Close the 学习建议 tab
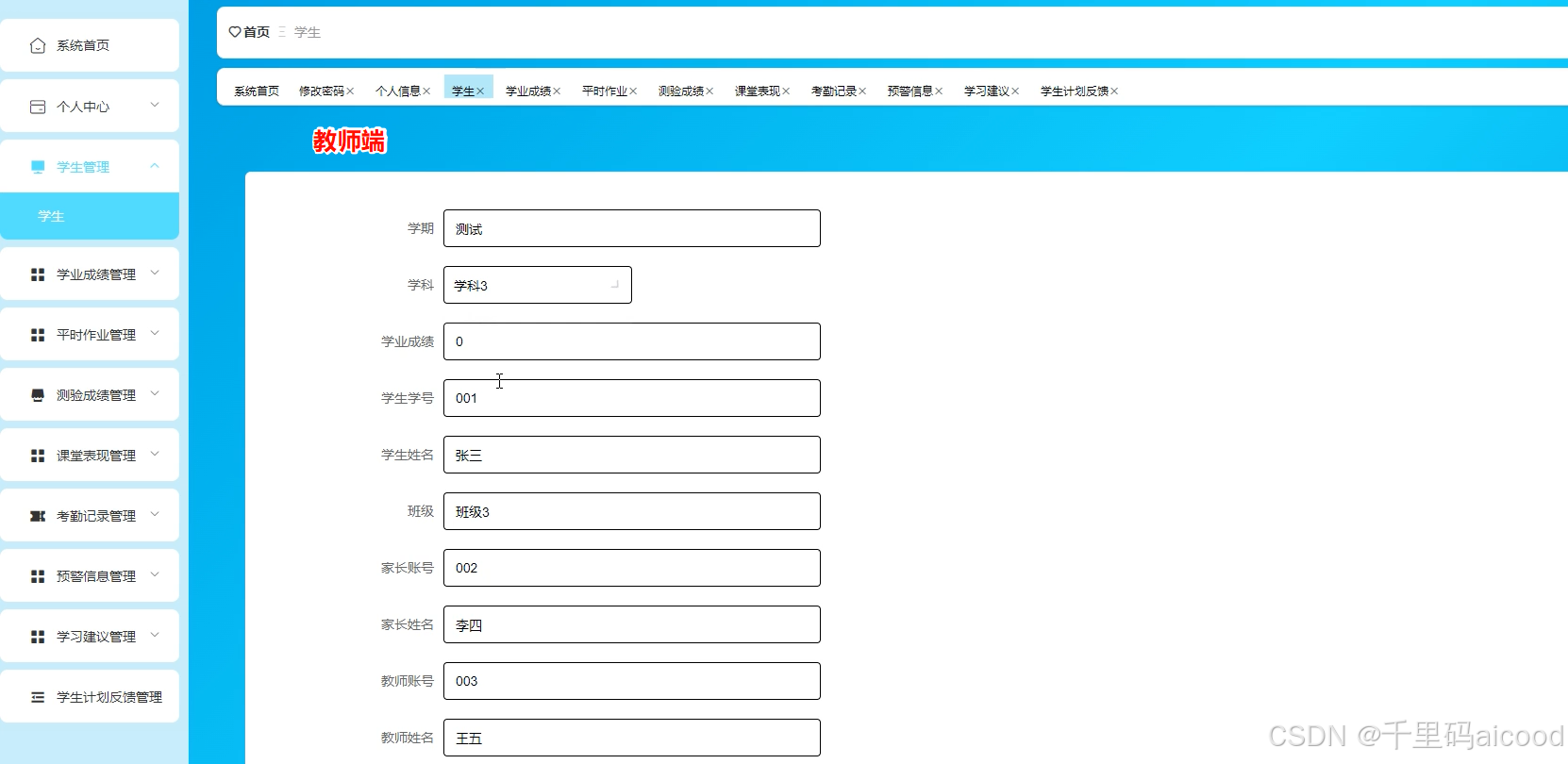 point(1015,91)
